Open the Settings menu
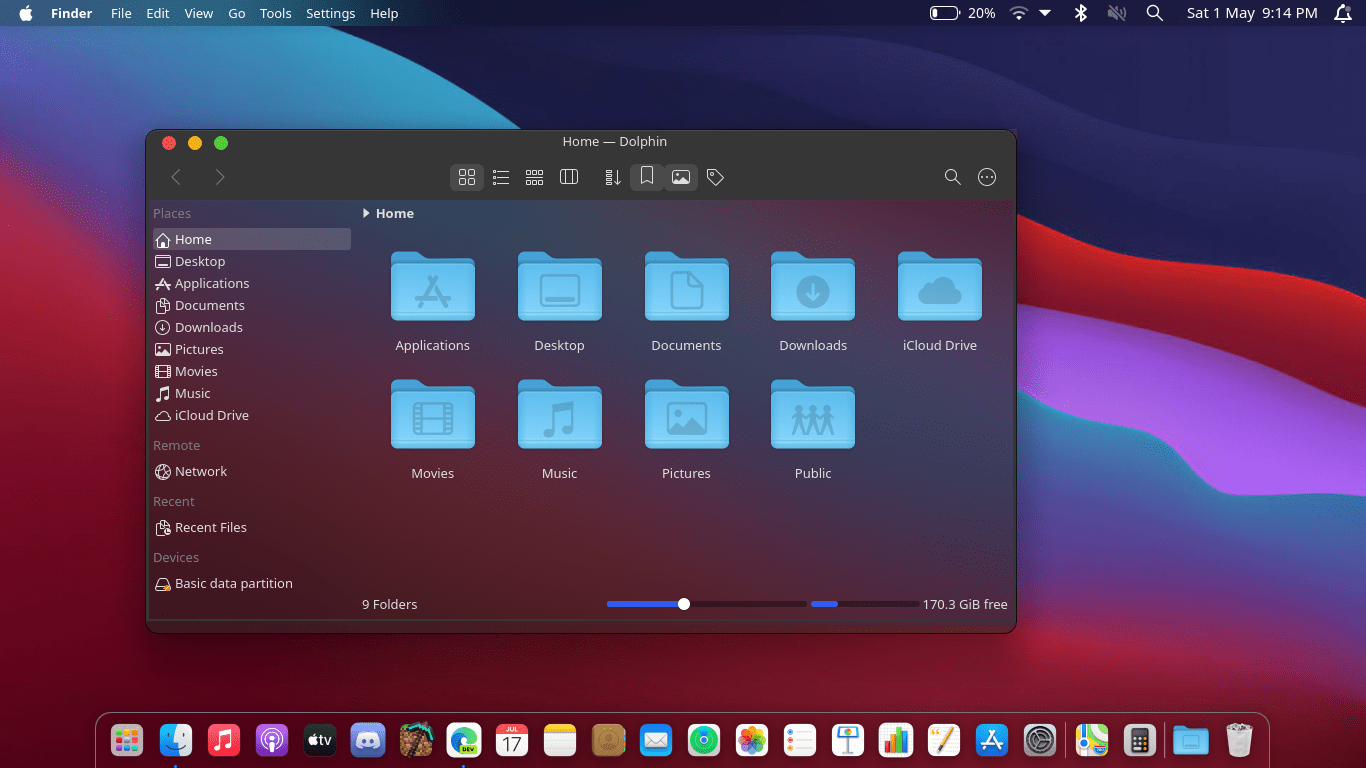Image resolution: width=1366 pixels, height=768 pixels. click(x=330, y=13)
